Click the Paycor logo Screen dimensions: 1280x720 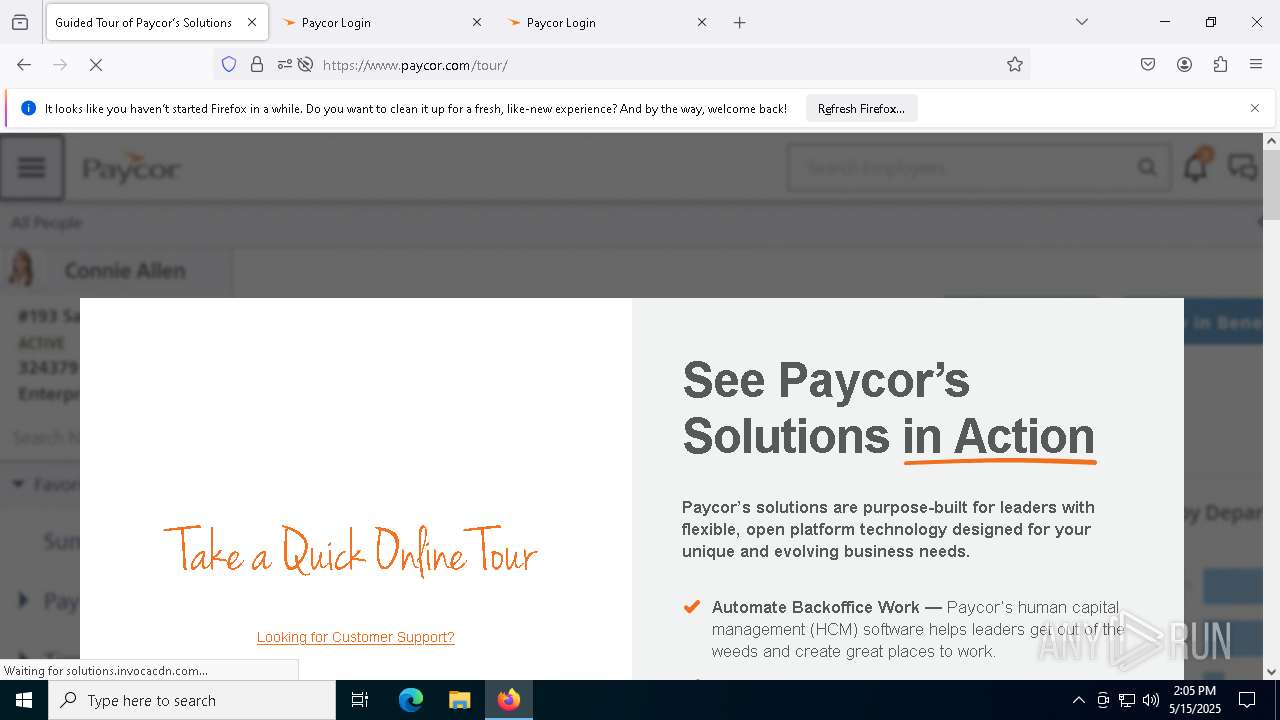pyautogui.click(x=131, y=168)
